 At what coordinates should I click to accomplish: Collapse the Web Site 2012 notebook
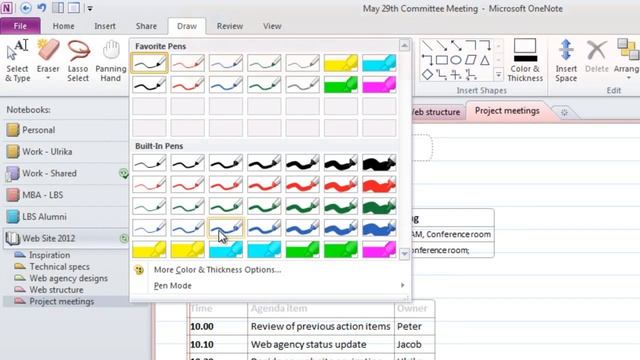(65, 238)
